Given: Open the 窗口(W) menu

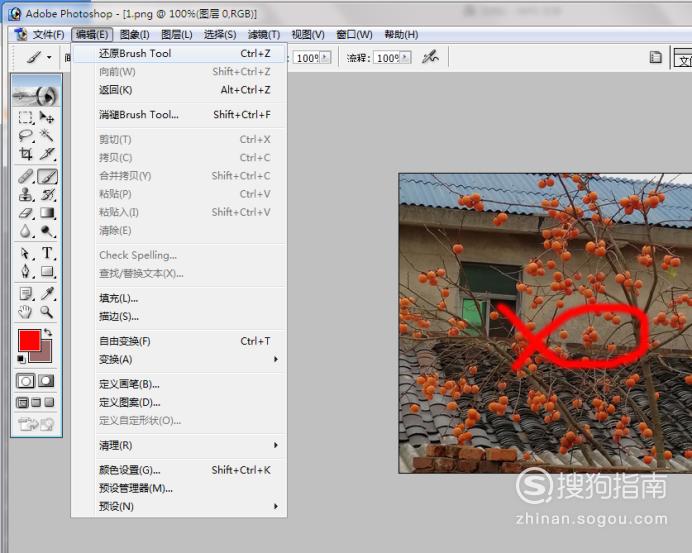Looking at the screenshot, I should coord(354,34).
